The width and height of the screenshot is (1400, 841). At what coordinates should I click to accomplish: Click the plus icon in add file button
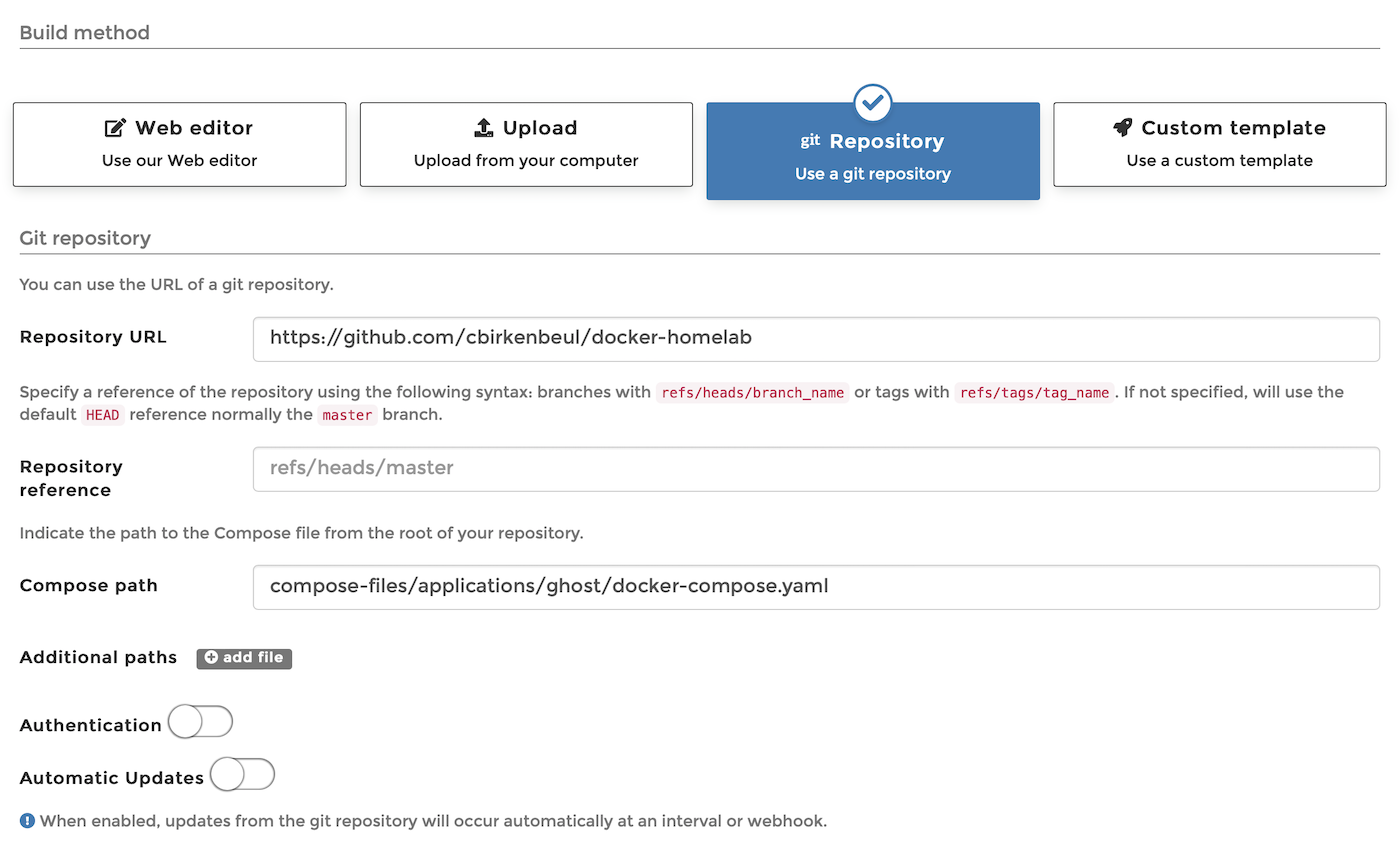212,658
